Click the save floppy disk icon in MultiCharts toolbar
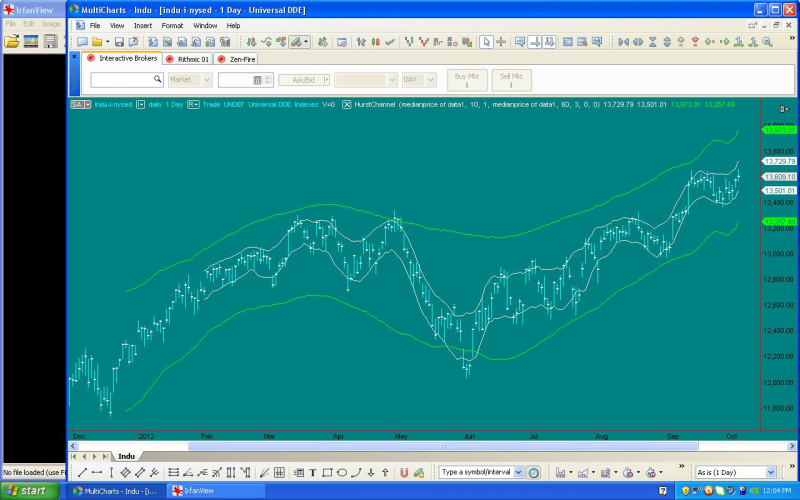The height and width of the screenshot is (500, 800). [119, 42]
